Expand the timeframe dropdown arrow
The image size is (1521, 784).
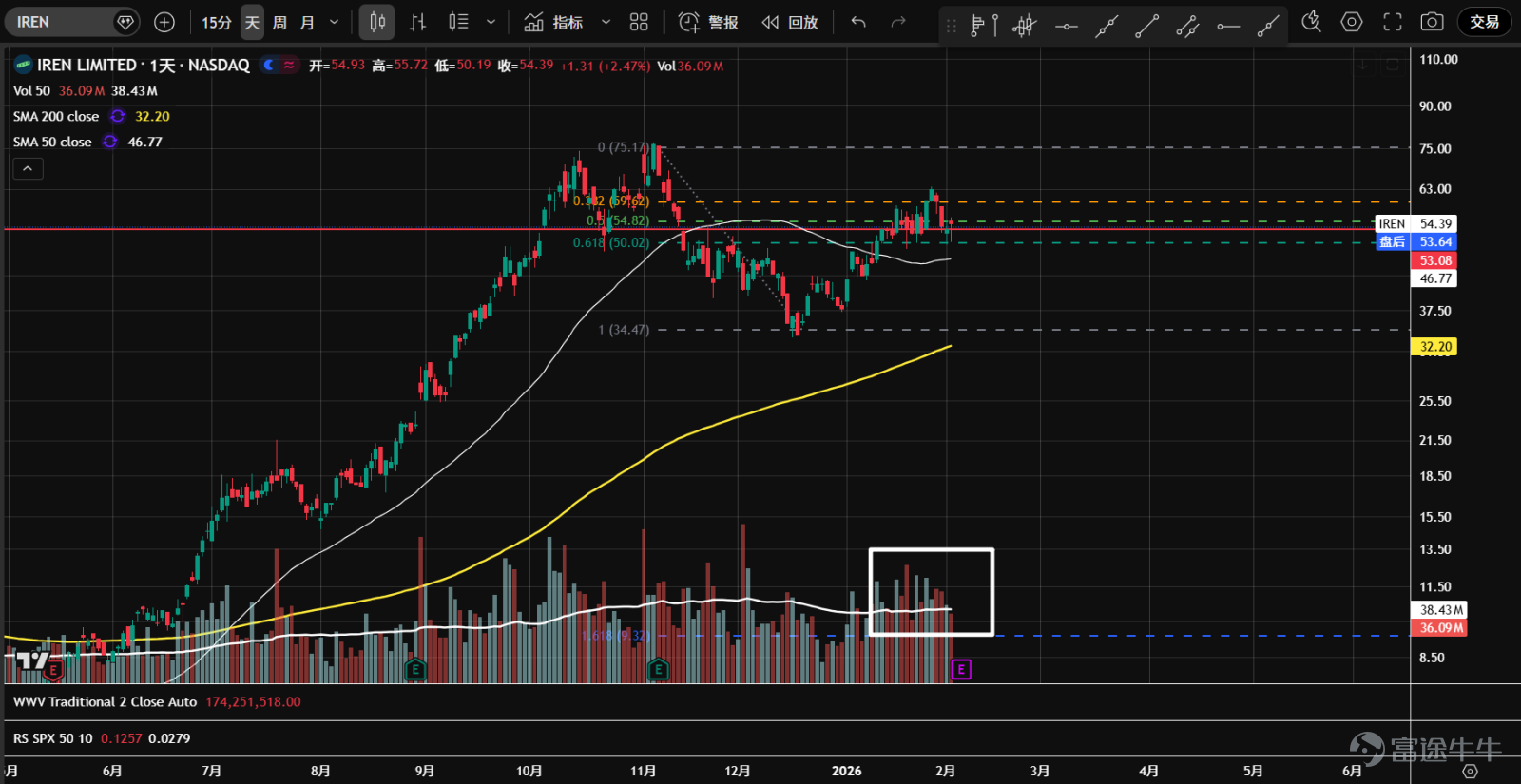(x=334, y=22)
